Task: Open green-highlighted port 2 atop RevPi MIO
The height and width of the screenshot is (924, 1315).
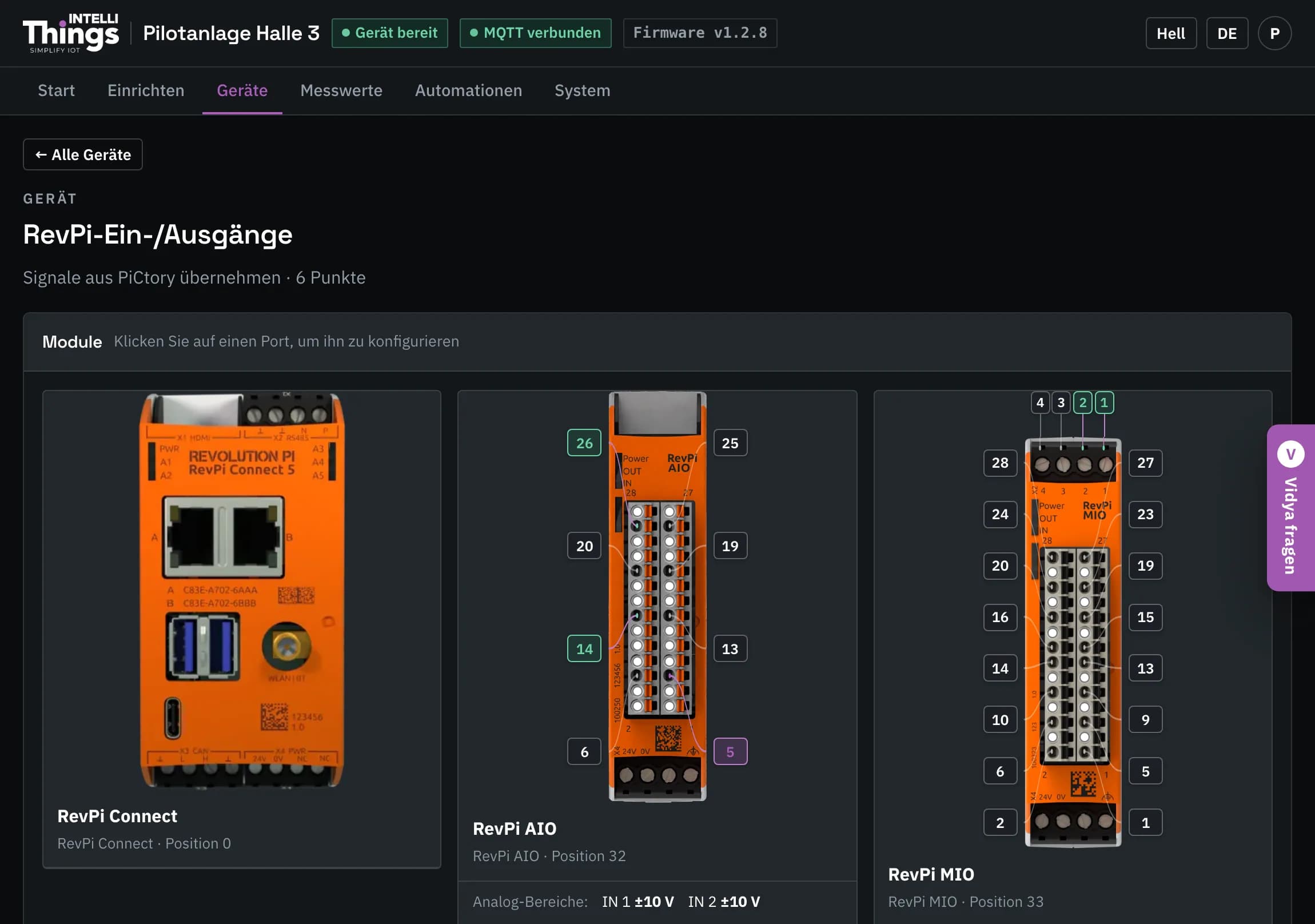Action: (1082, 402)
